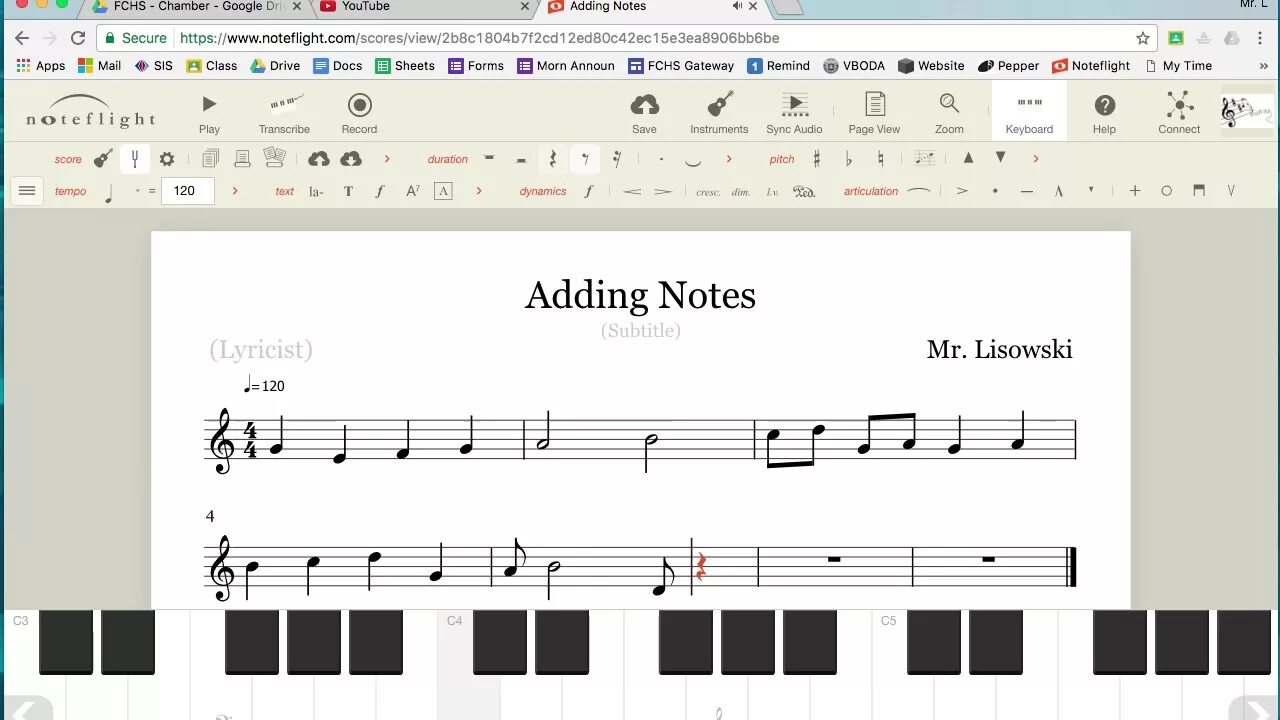Add a forte dynamic marking

pos(589,191)
